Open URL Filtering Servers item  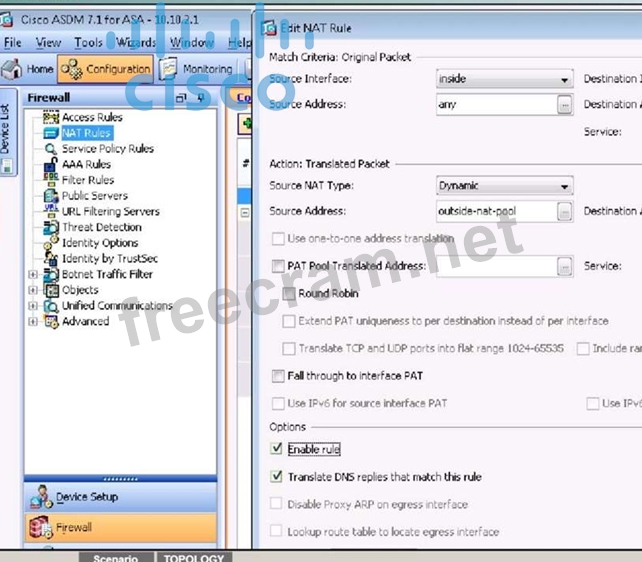109,211
